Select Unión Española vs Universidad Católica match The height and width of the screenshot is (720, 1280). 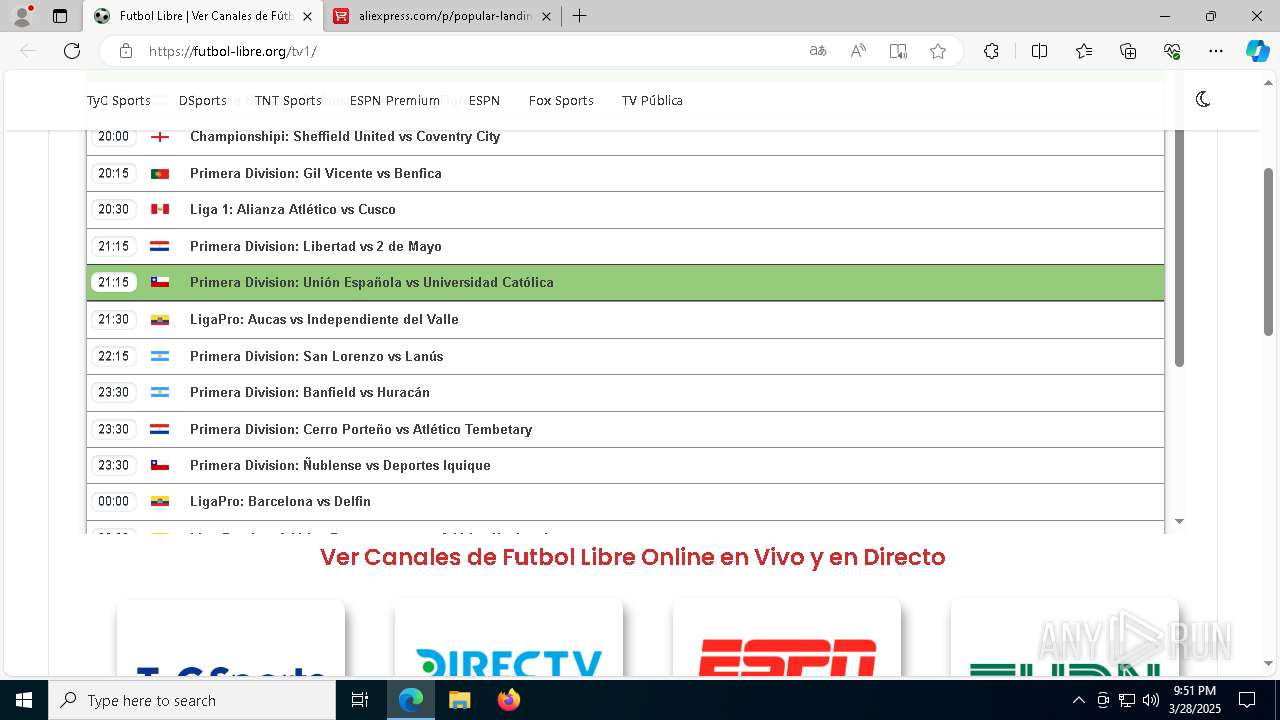pos(625,282)
